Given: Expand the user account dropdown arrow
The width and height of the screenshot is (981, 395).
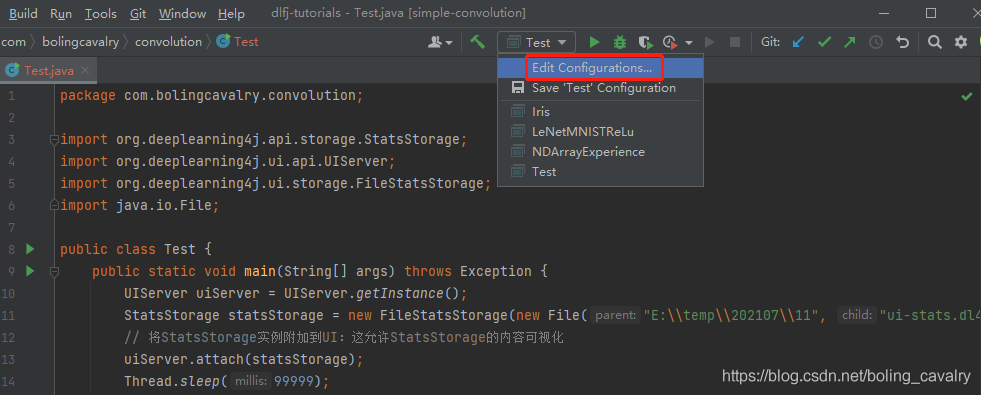Looking at the screenshot, I should click(449, 43).
